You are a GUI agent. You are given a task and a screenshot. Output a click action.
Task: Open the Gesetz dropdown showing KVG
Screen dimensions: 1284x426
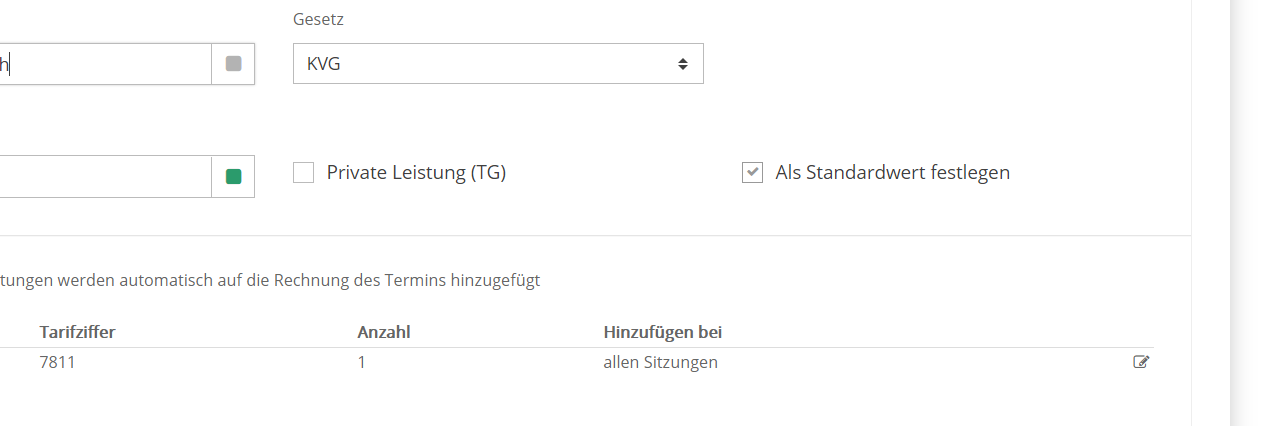[x=498, y=63]
